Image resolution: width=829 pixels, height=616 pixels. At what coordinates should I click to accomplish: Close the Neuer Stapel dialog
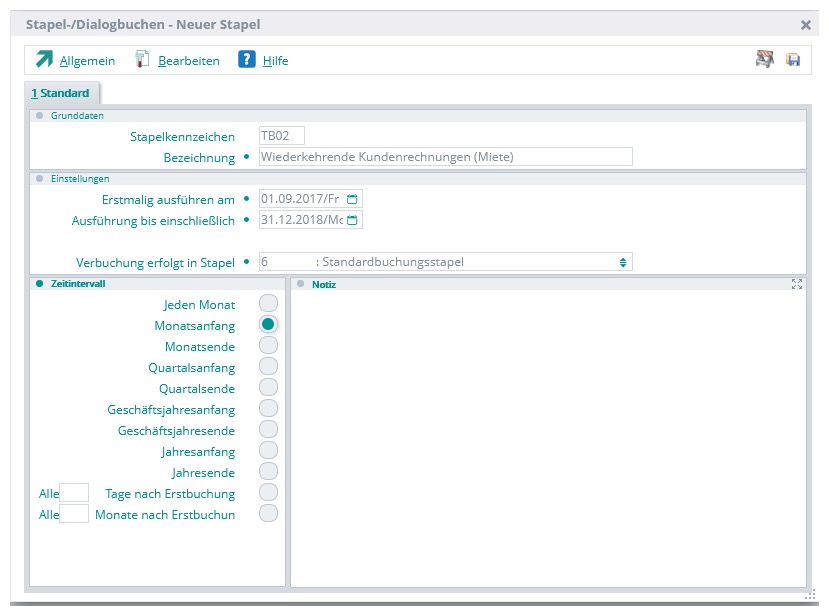click(806, 24)
